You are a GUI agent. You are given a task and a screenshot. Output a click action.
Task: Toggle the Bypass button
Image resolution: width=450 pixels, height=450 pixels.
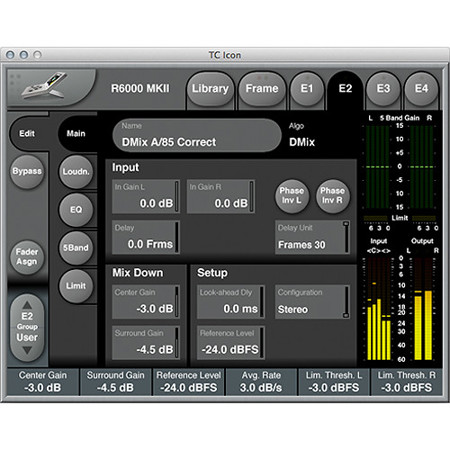pyautogui.click(x=27, y=171)
